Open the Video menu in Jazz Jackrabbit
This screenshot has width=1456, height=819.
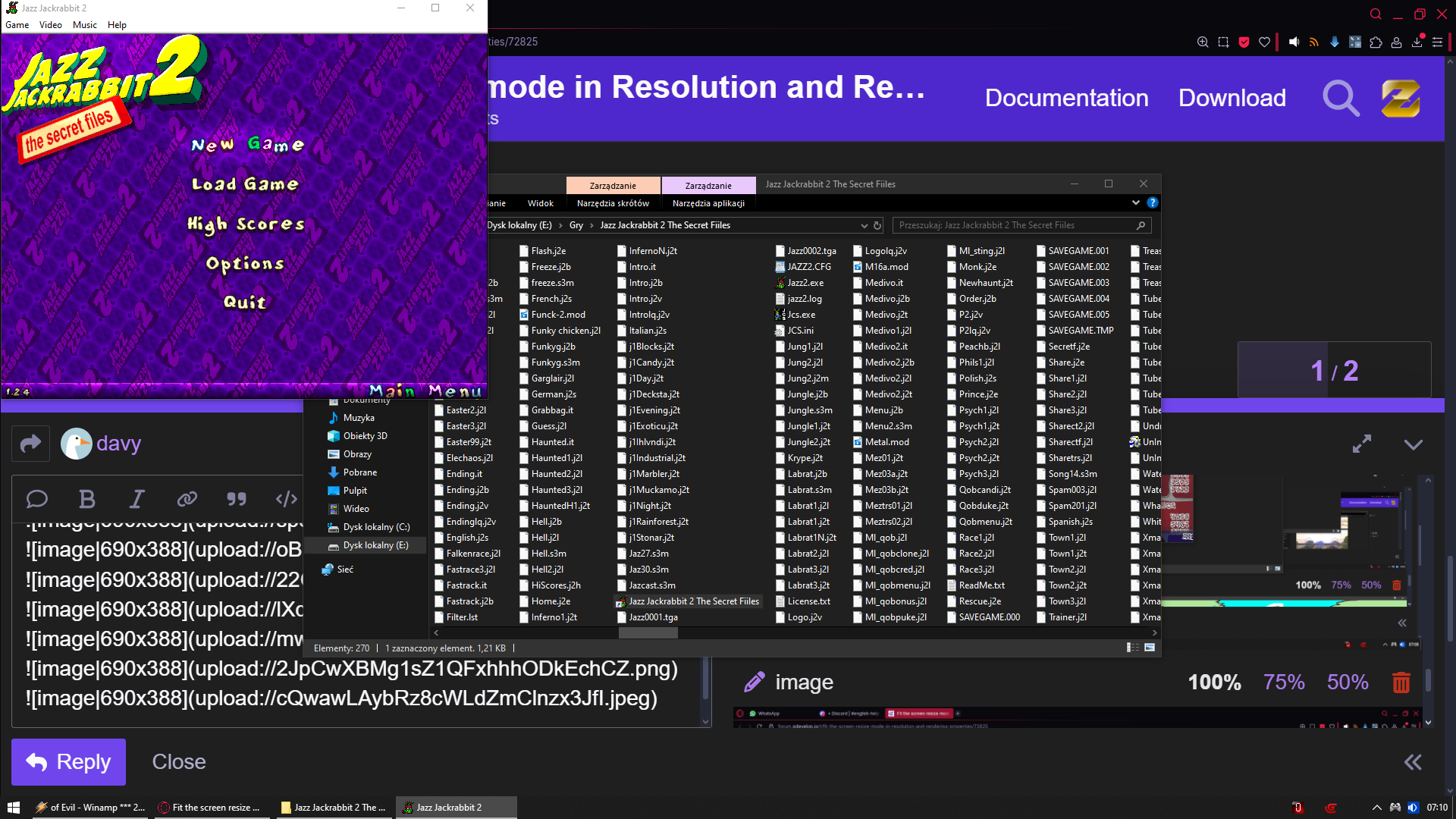click(50, 25)
